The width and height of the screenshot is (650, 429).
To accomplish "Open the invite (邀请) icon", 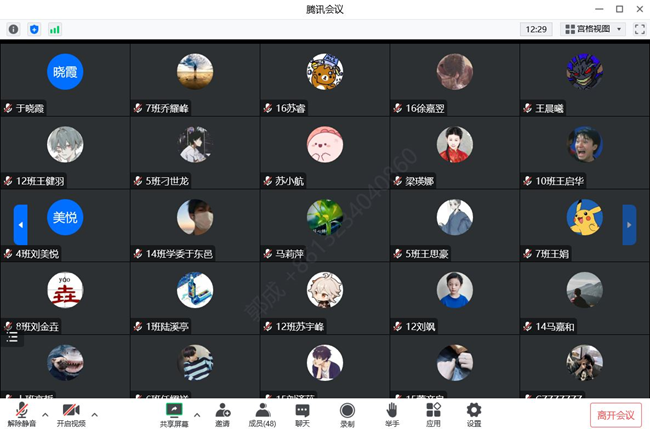I will click(223, 415).
